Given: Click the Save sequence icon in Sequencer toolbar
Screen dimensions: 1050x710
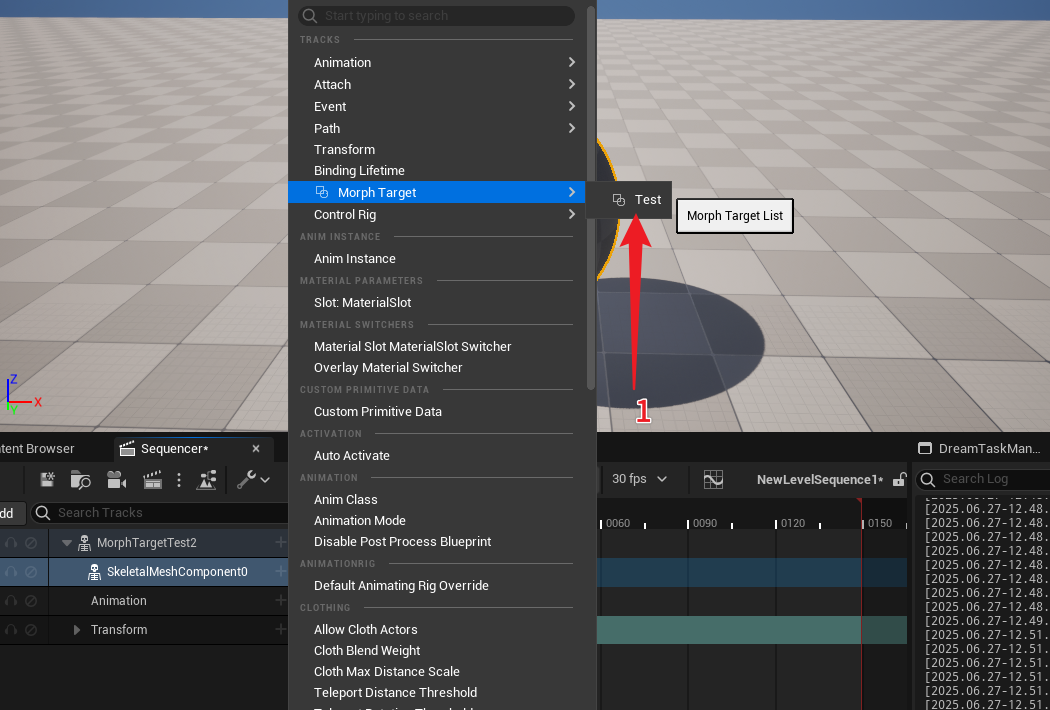Looking at the screenshot, I should [x=48, y=479].
